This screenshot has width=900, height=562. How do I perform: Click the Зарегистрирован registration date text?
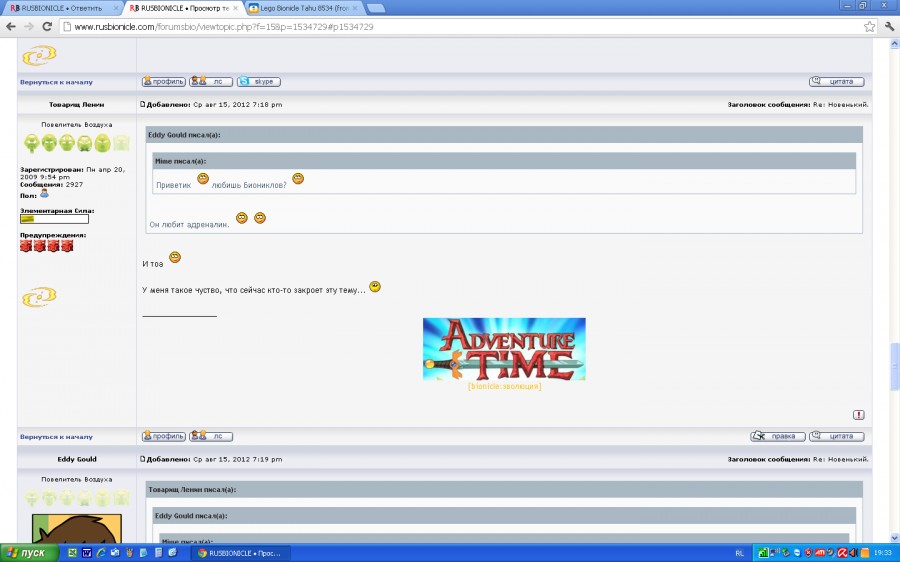coord(73,173)
